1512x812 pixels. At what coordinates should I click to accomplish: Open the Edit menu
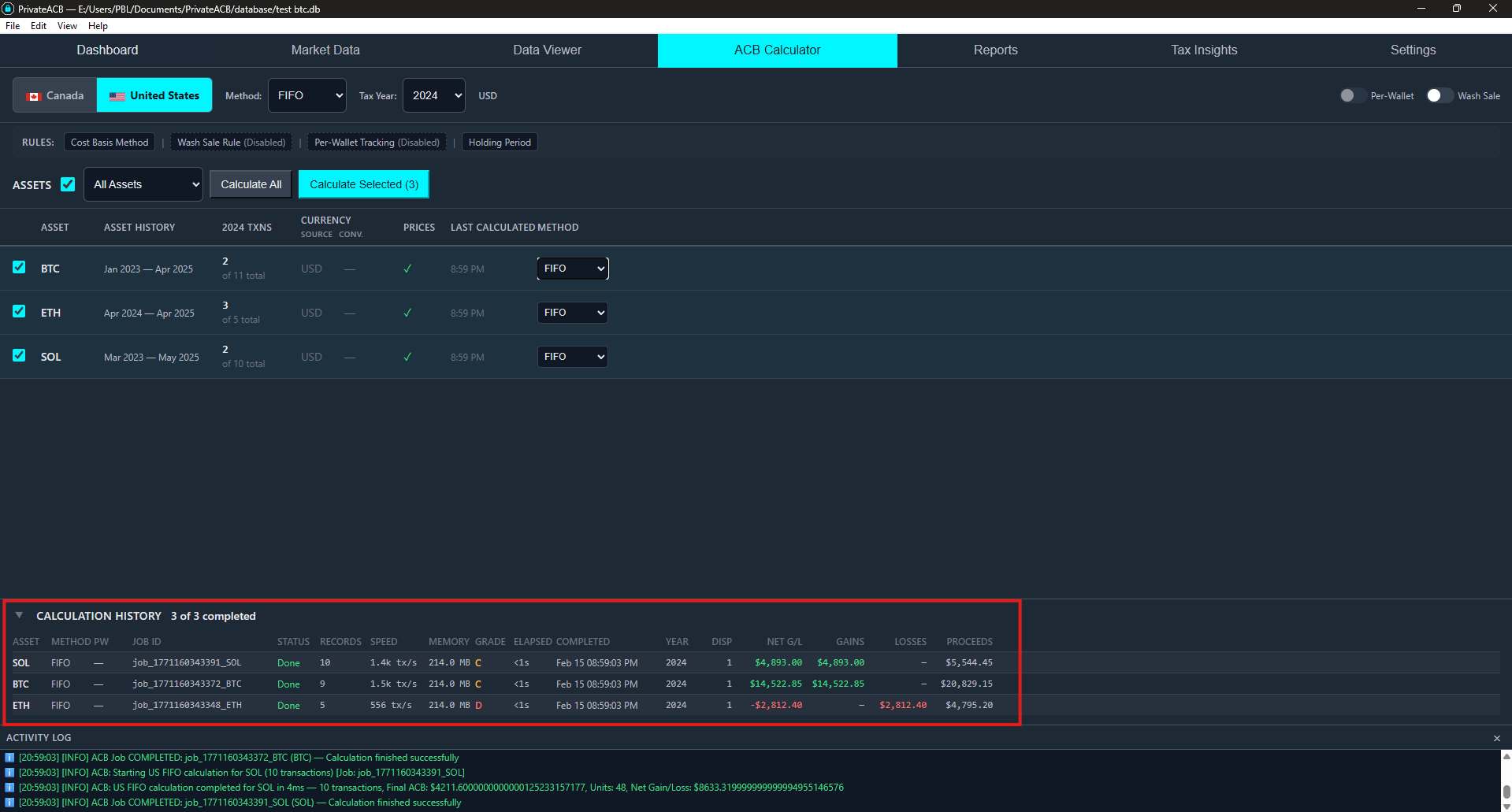[39, 26]
